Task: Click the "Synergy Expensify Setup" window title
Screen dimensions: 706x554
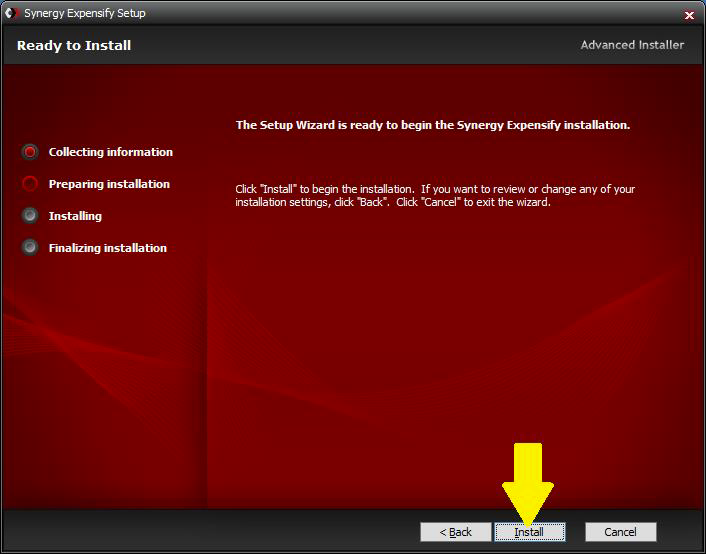Action: (85, 14)
